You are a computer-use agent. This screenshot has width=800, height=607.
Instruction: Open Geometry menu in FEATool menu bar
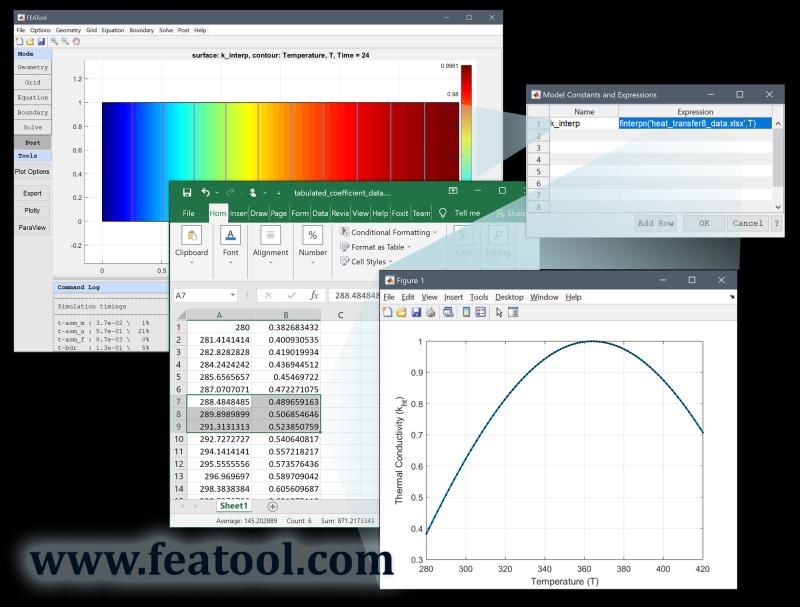68,30
